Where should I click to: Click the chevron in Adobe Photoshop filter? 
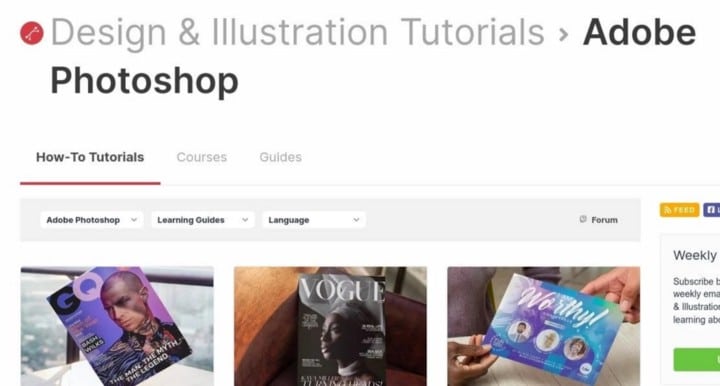(x=134, y=220)
